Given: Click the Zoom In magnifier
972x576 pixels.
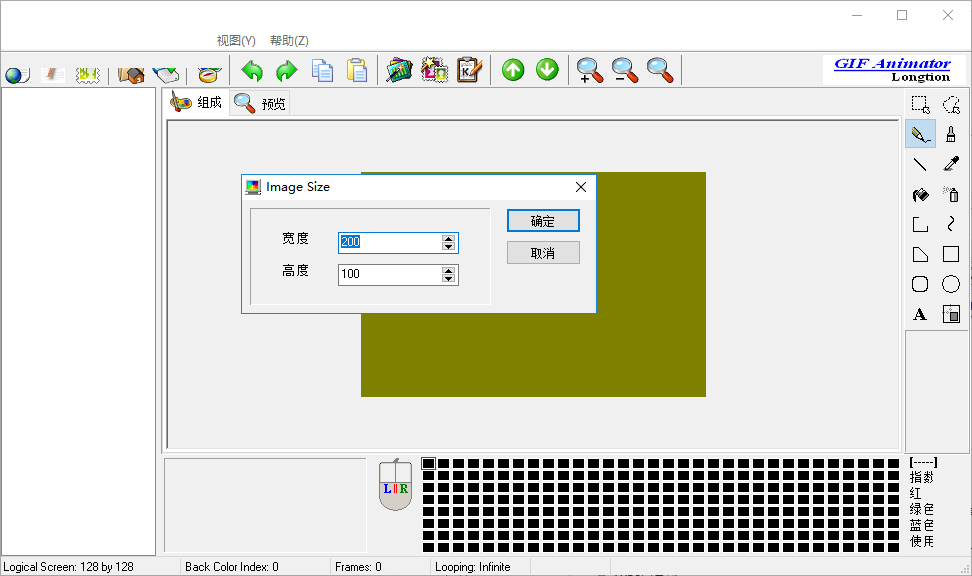Looking at the screenshot, I should coord(590,70).
